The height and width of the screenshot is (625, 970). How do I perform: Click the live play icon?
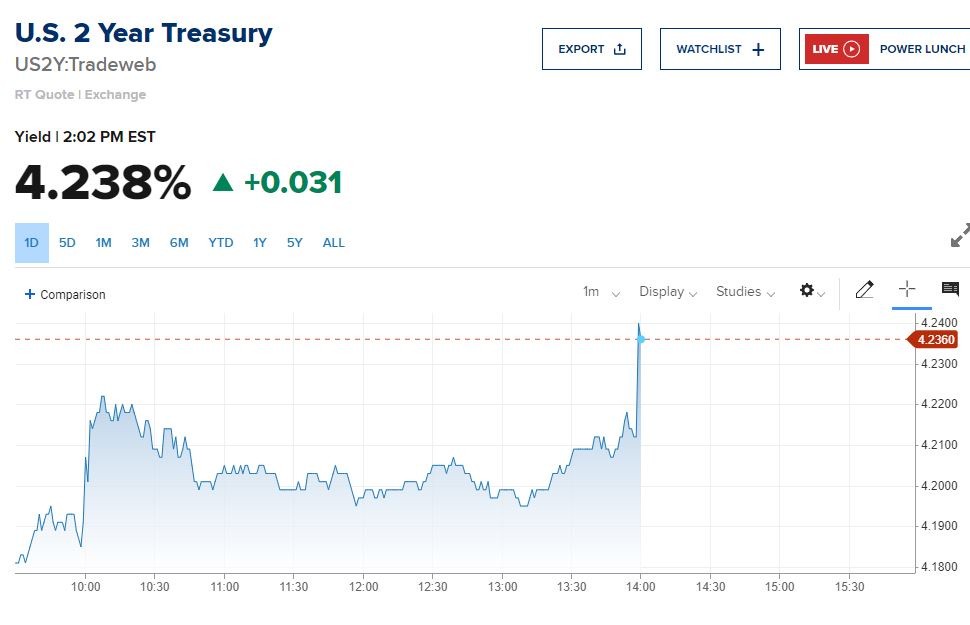coord(851,49)
